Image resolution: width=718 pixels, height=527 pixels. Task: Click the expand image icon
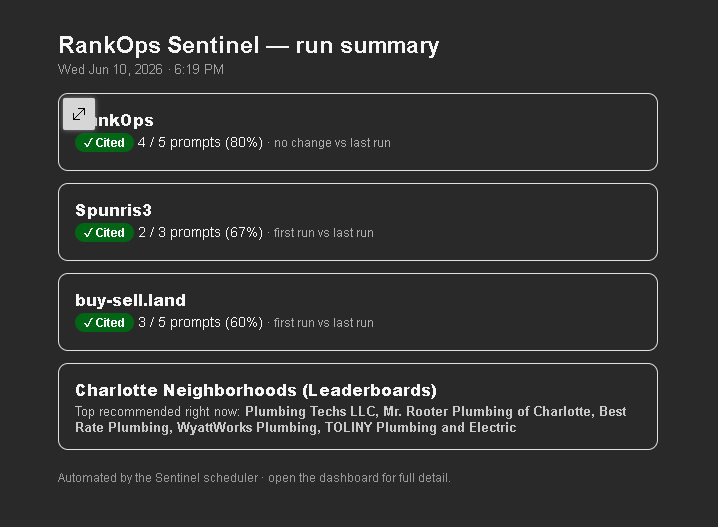(79, 114)
